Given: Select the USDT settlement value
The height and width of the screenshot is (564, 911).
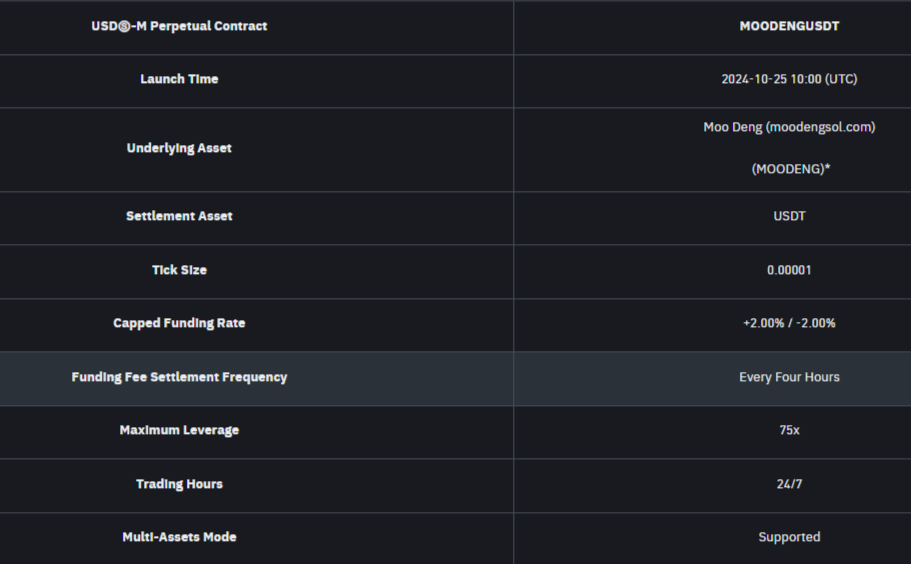Looking at the screenshot, I should 789,216.
